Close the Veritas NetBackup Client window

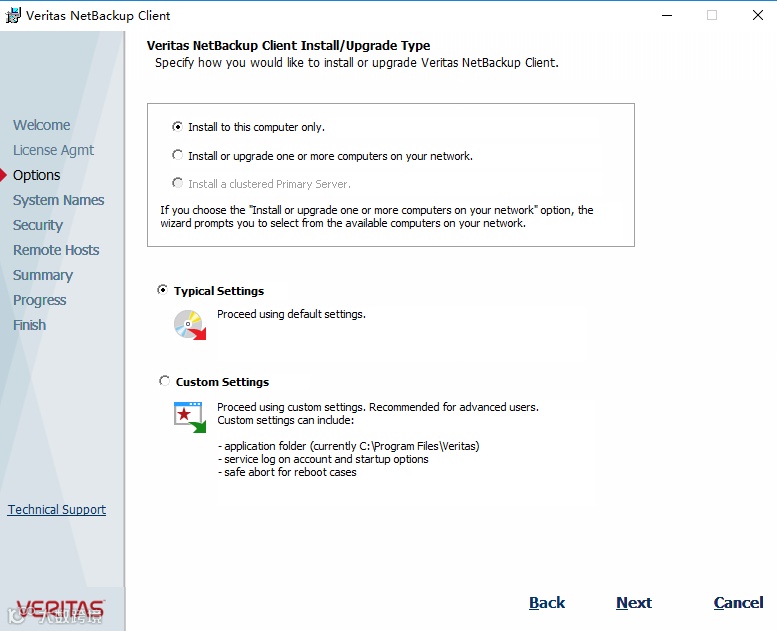(758, 15)
